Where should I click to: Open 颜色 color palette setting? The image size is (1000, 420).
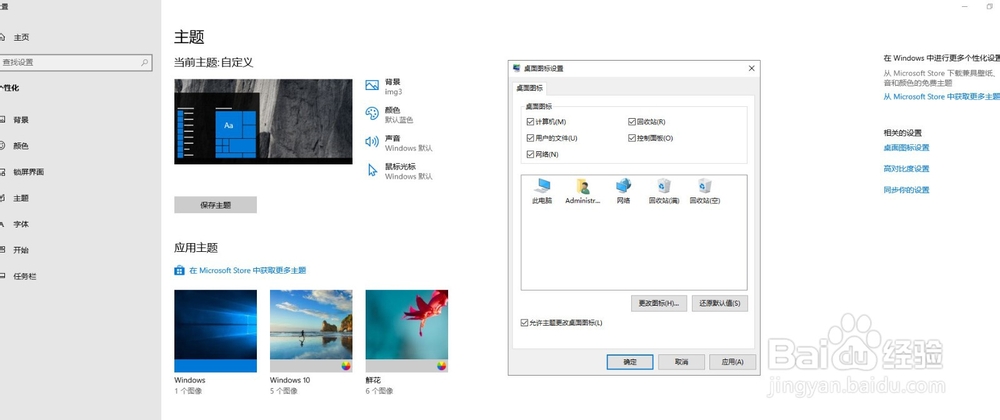pyautogui.click(x=389, y=115)
